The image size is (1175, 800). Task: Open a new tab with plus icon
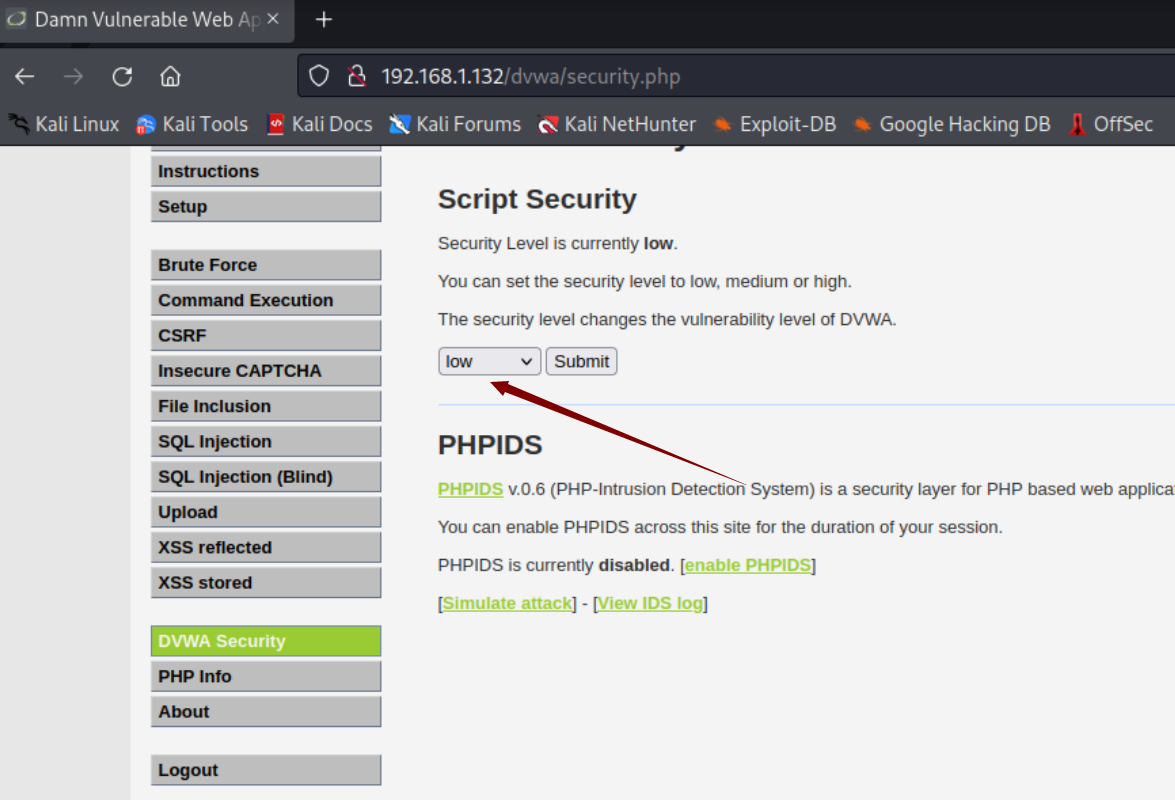(323, 20)
